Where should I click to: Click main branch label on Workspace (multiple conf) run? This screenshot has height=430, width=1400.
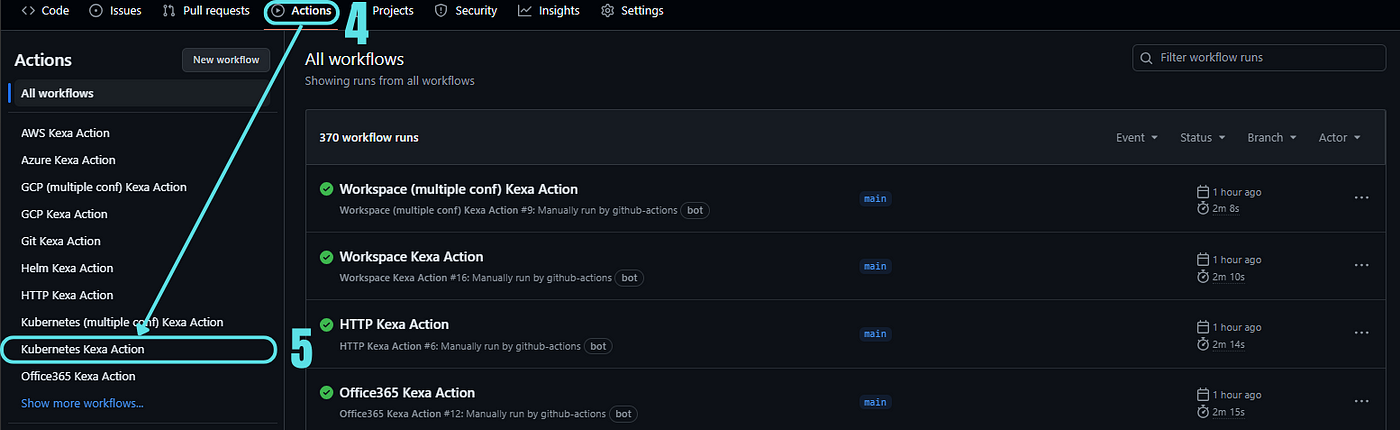(875, 198)
